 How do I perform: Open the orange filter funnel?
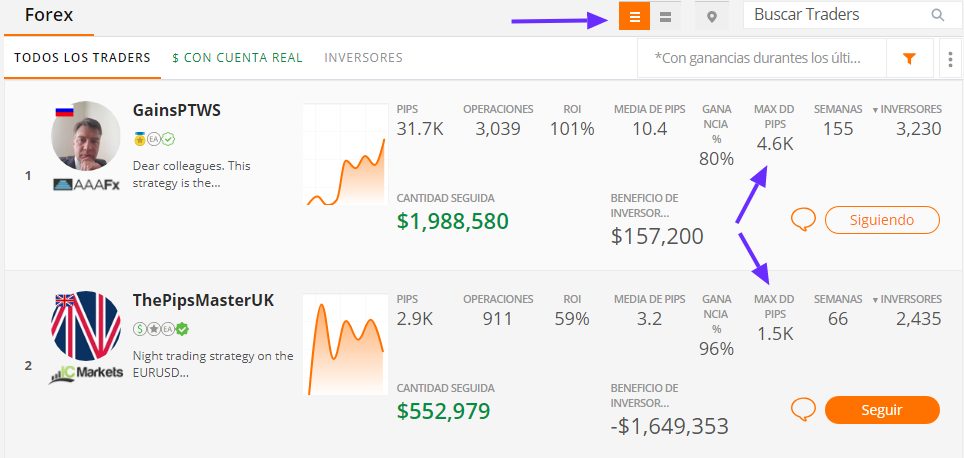pos(909,58)
